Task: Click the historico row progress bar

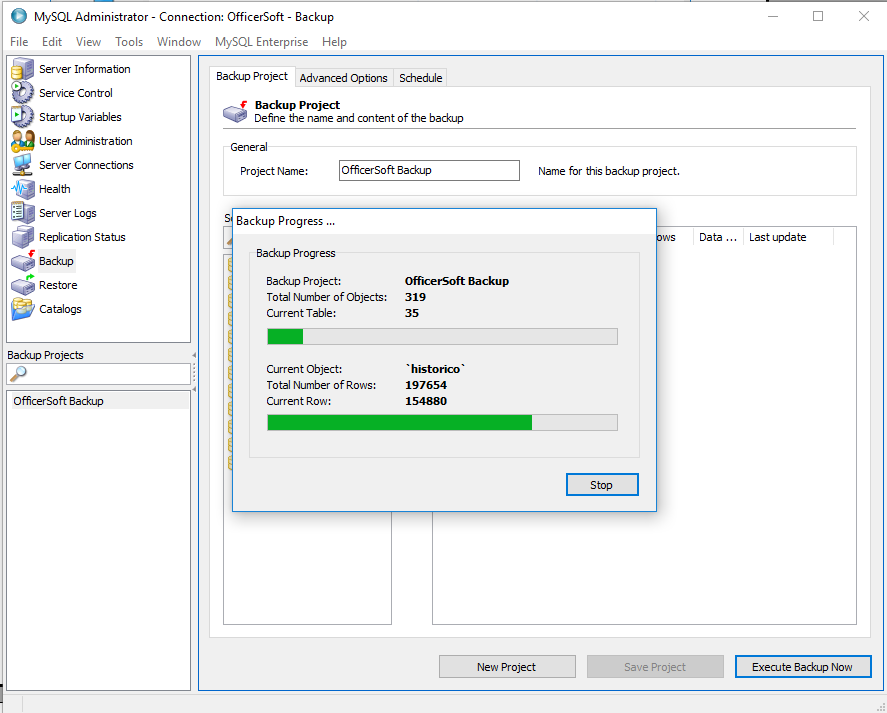Action: click(442, 423)
